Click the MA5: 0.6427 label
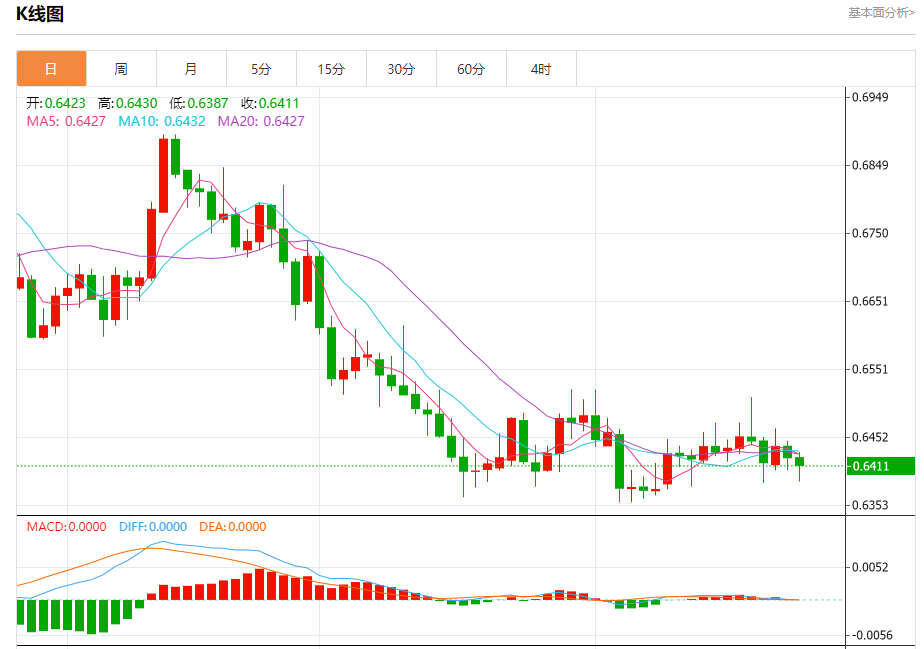Screen dimensions: 924x649 [66, 121]
